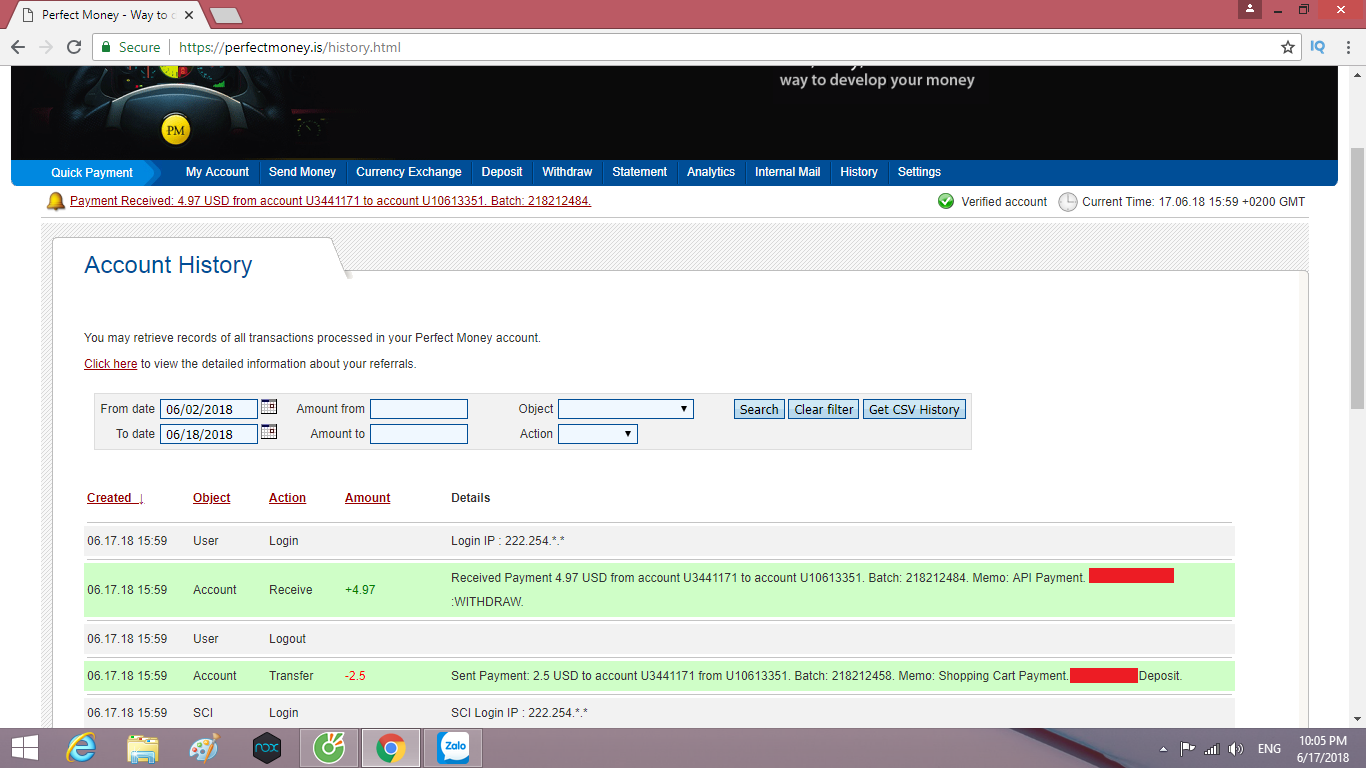The image size is (1366, 768).
Task: Open the Send Money page
Action: point(302,172)
